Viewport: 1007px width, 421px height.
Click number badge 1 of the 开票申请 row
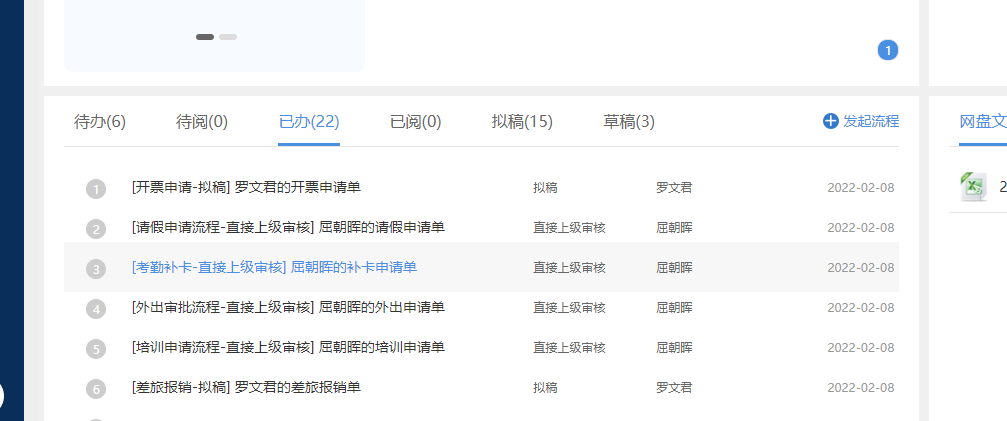96,189
